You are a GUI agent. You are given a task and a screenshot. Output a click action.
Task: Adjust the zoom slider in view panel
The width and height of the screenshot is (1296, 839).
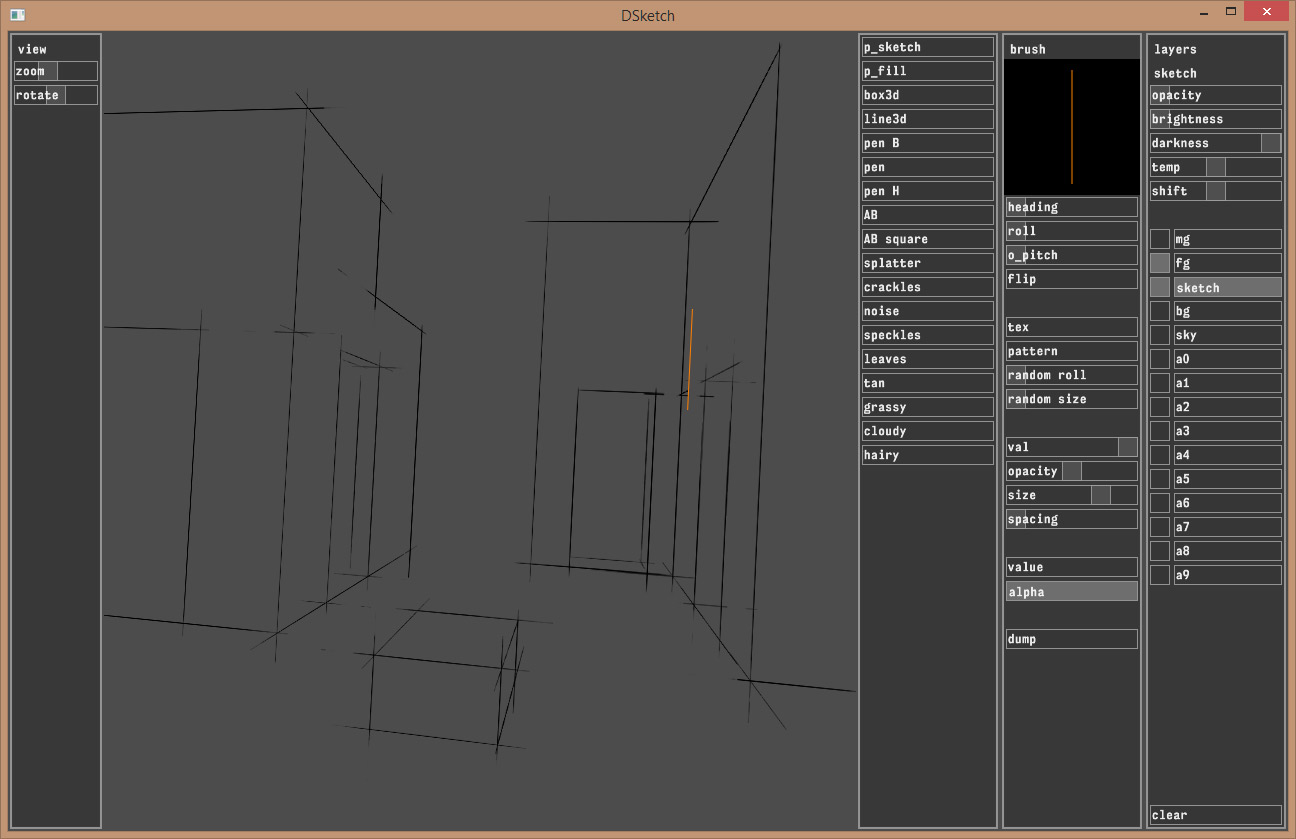[56, 71]
